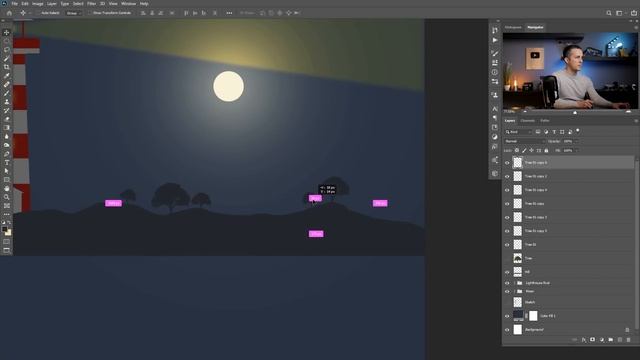Toggle the Auto-Select checkbox

click(x=38, y=13)
